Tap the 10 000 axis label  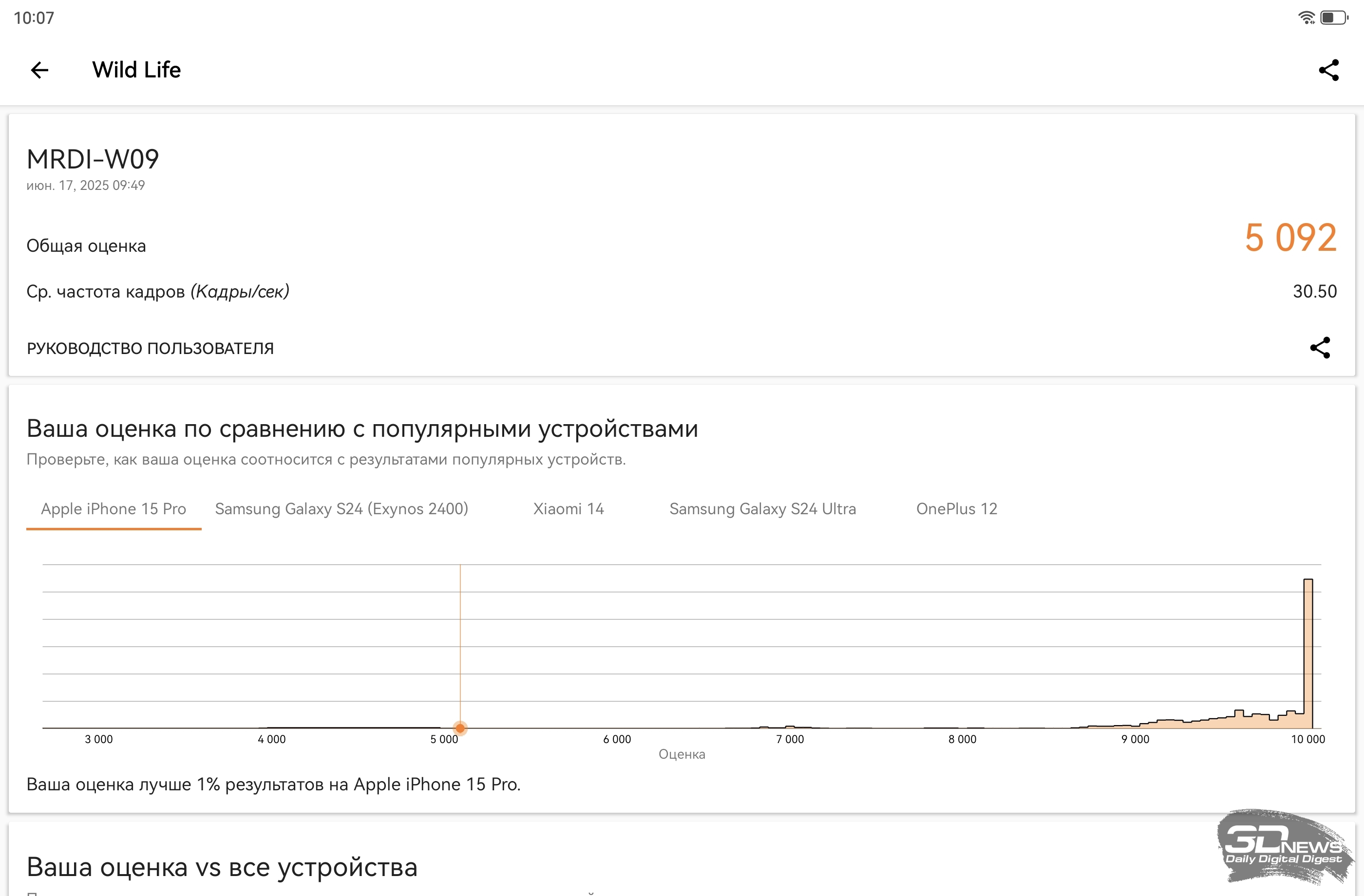[x=1308, y=740]
